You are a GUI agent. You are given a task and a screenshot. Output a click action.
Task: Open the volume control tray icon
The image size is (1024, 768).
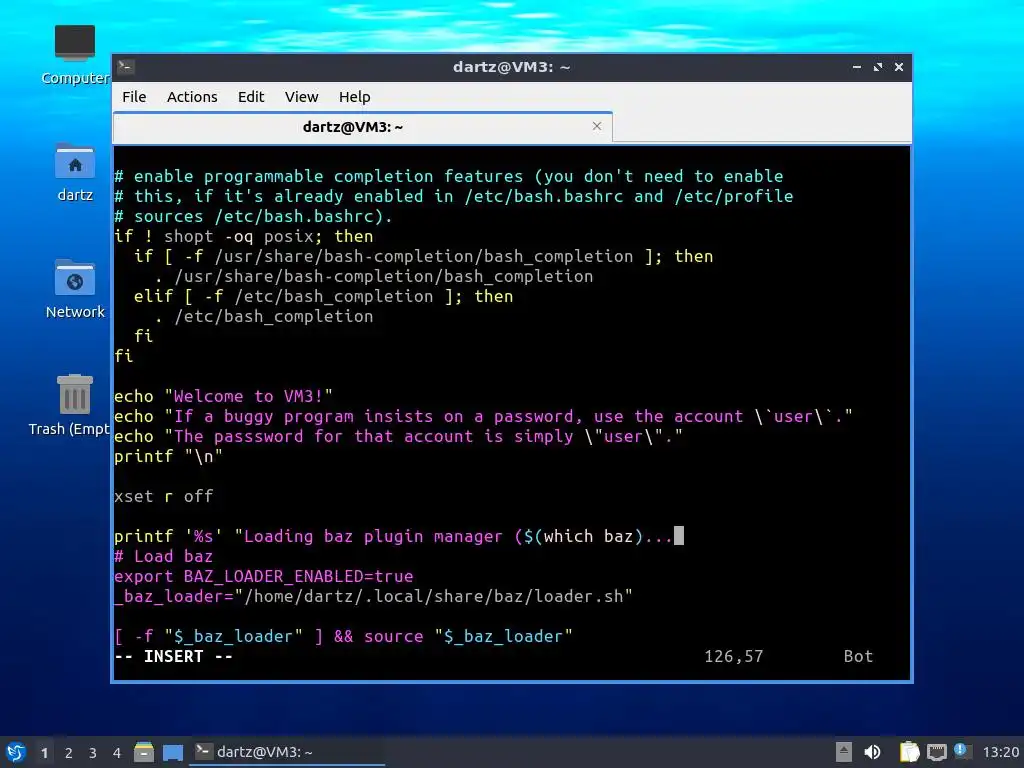[872, 752]
